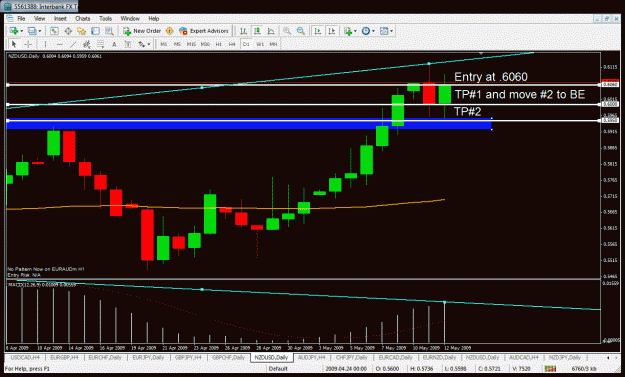This screenshot has height=377, width=625.
Task: Open the Market Watch window icon
Action: [54, 31]
